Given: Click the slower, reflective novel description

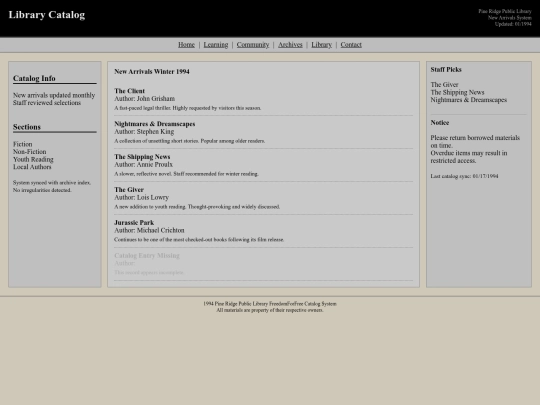Looking at the screenshot, I should (x=186, y=174).
